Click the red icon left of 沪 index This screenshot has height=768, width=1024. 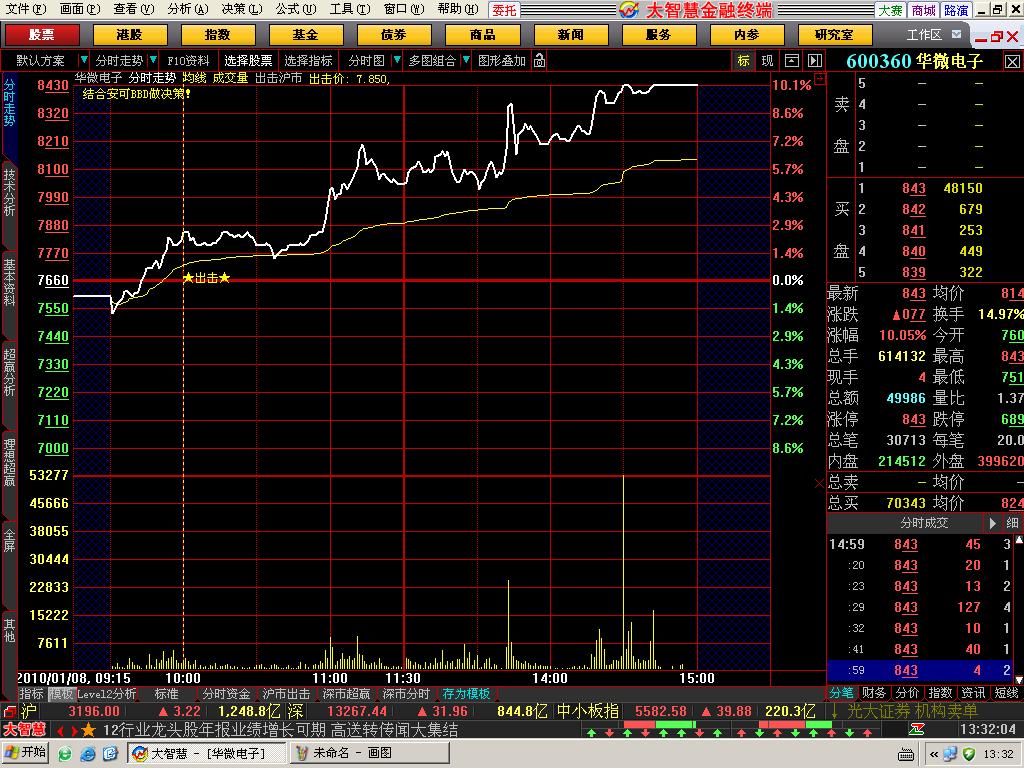(8, 712)
